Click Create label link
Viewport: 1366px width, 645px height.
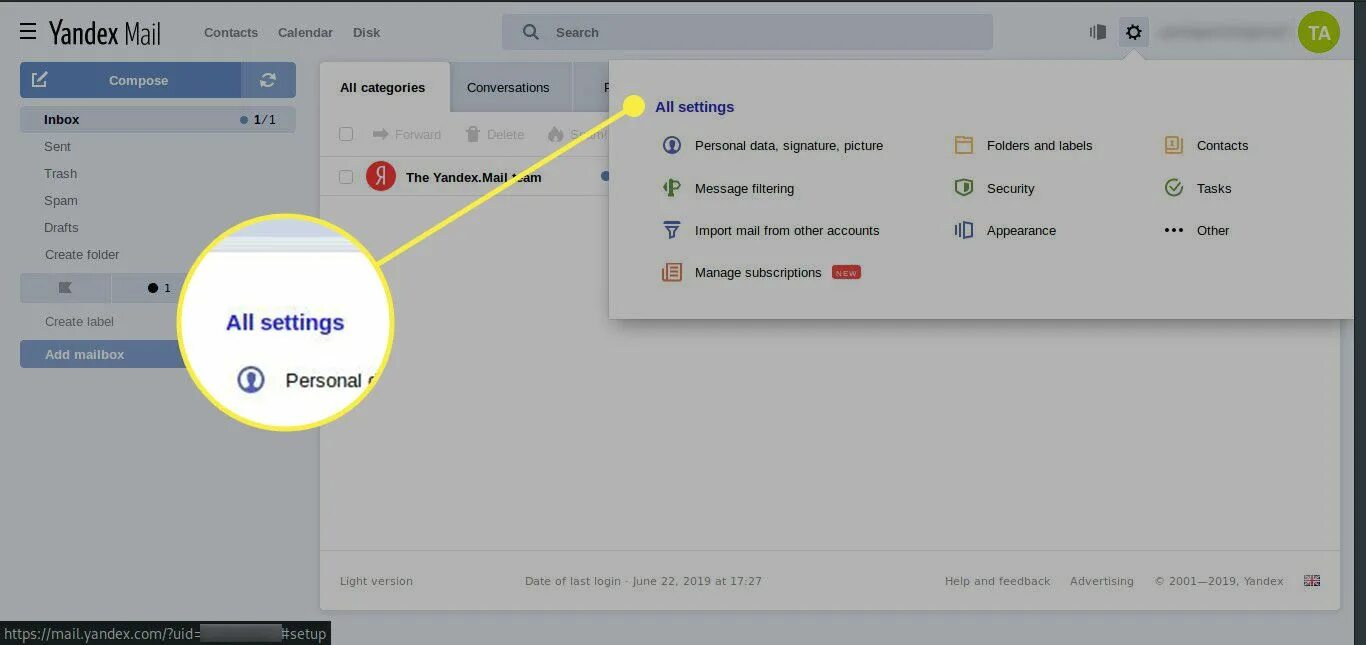coord(79,321)
